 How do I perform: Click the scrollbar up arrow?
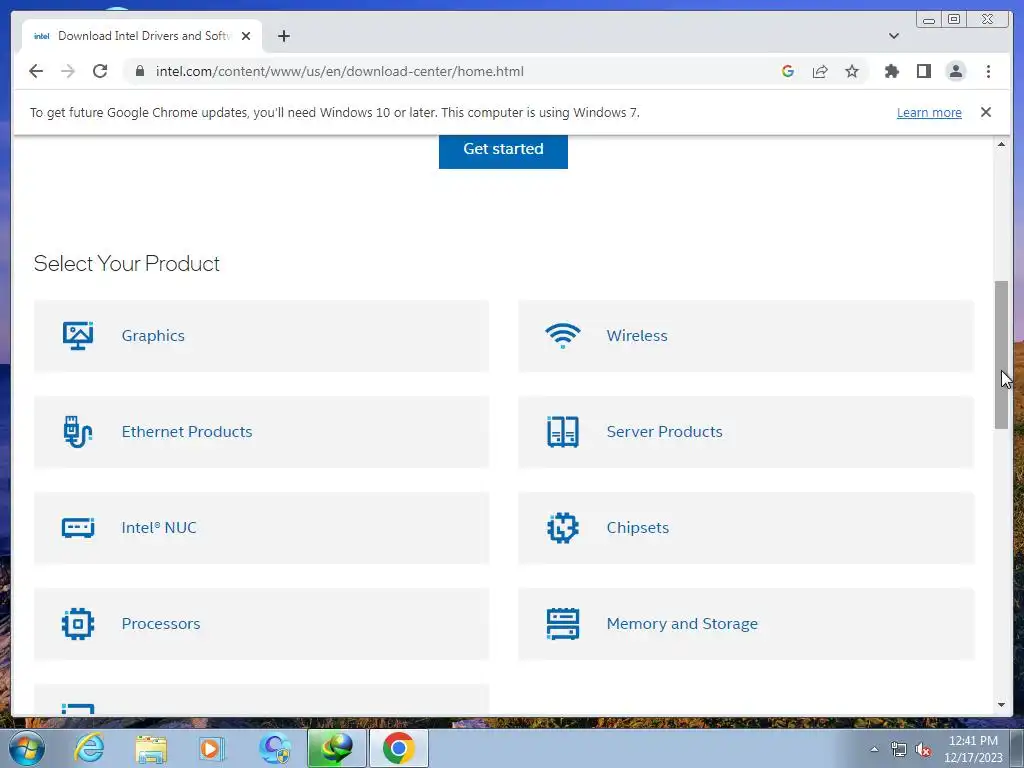[1001, 144]
